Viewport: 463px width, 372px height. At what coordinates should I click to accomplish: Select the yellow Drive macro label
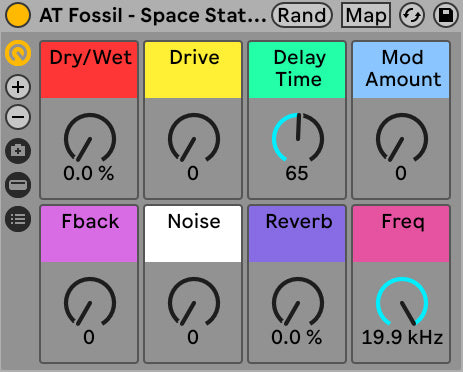pos(193,70)
